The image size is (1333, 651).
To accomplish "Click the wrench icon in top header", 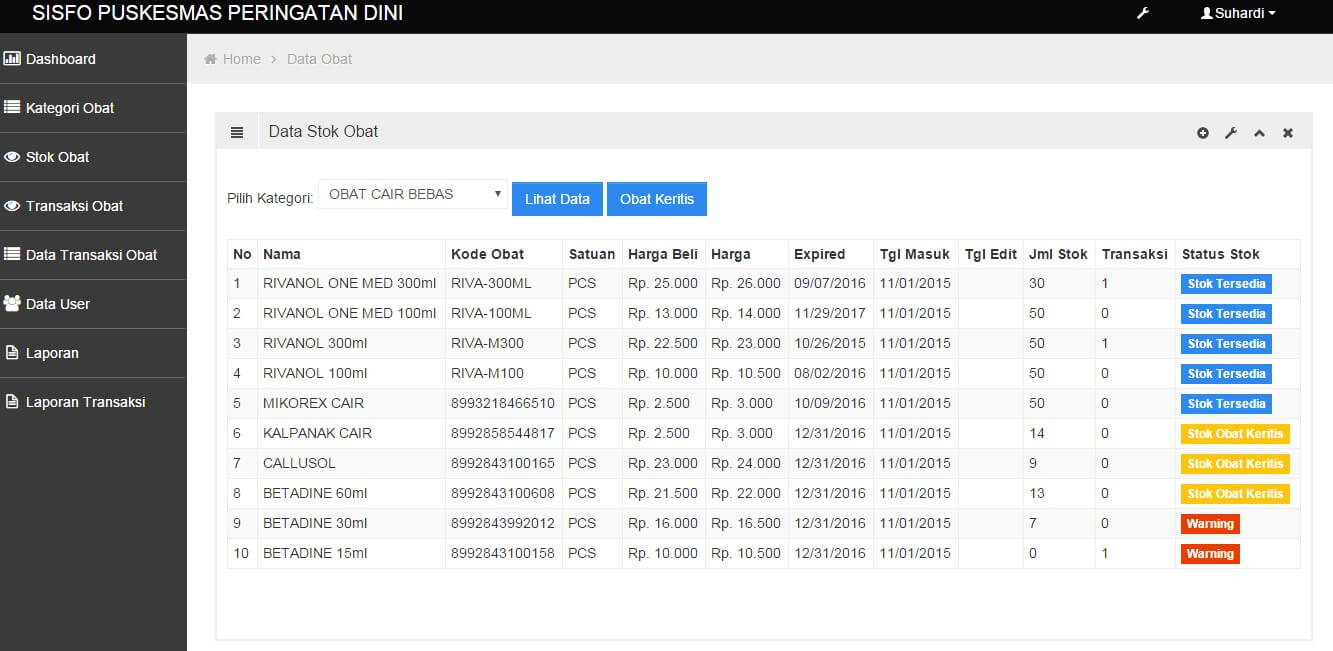I will click(x=1143, y=14).
